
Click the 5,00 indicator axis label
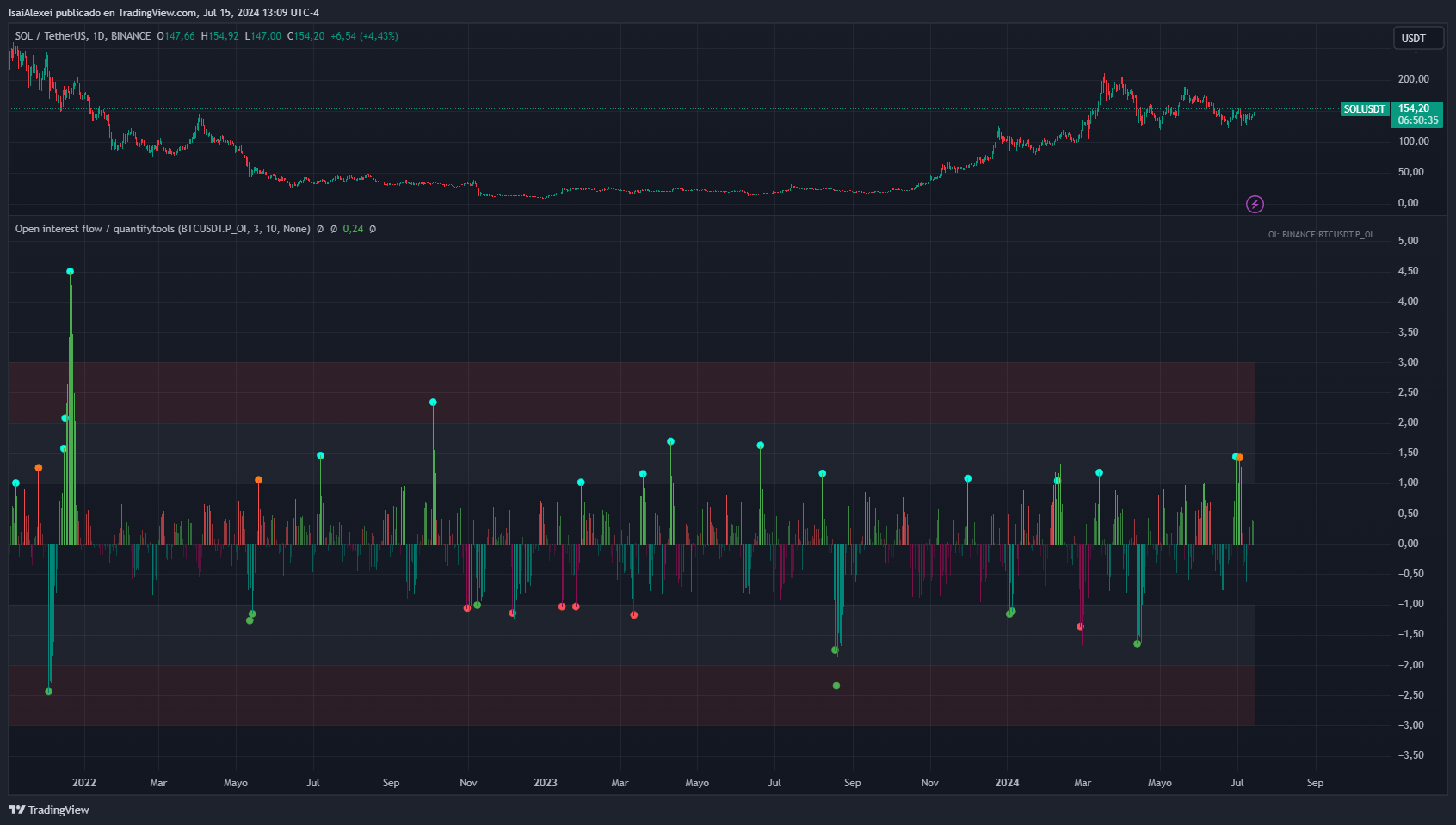[1408, 241]
